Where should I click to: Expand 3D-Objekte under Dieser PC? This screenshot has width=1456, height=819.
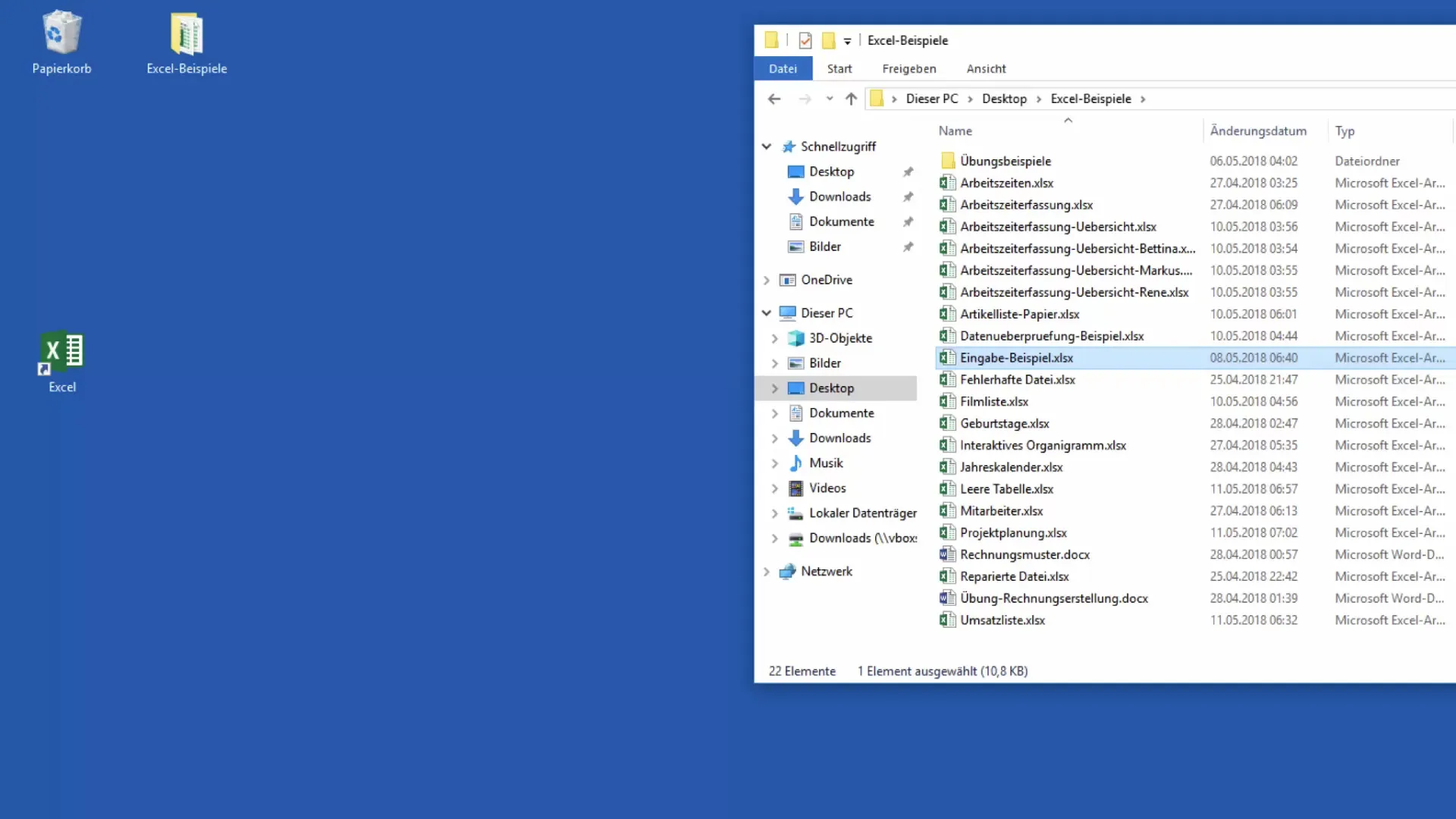[775, 337]
